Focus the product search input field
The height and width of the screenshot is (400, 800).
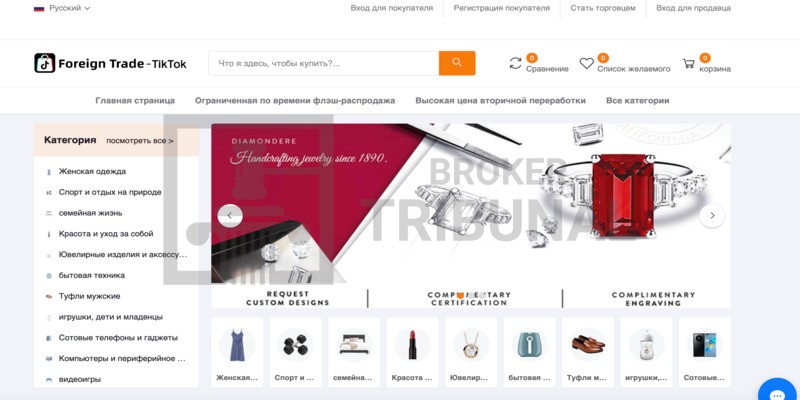tap(323, 63)
